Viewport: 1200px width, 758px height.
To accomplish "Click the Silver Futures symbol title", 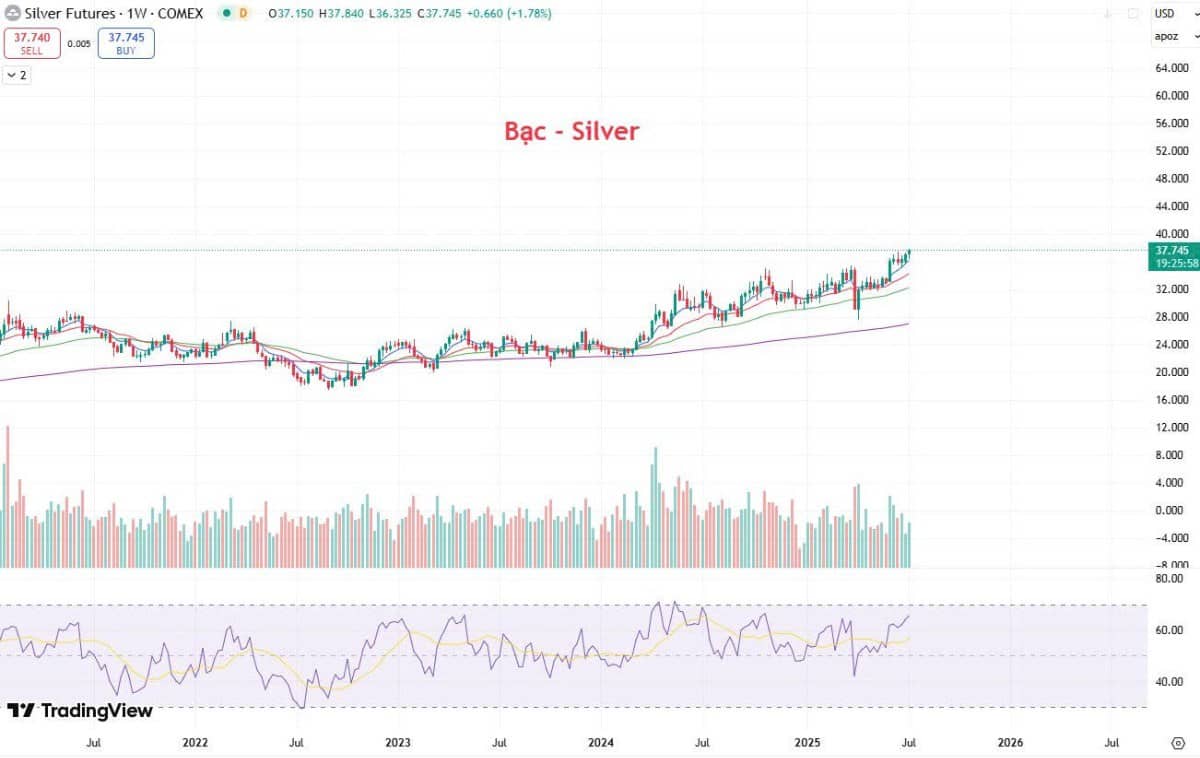I will pyautogui.click(x=69, y=14).
